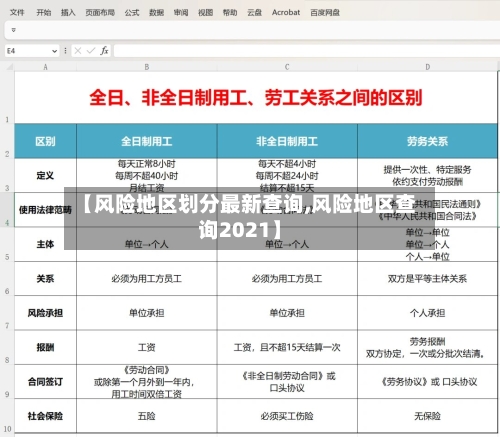The width and height of the screenshot is (500, 437).
Task: Select column D header
Action: pyautogui.click(x=427, y=67)
